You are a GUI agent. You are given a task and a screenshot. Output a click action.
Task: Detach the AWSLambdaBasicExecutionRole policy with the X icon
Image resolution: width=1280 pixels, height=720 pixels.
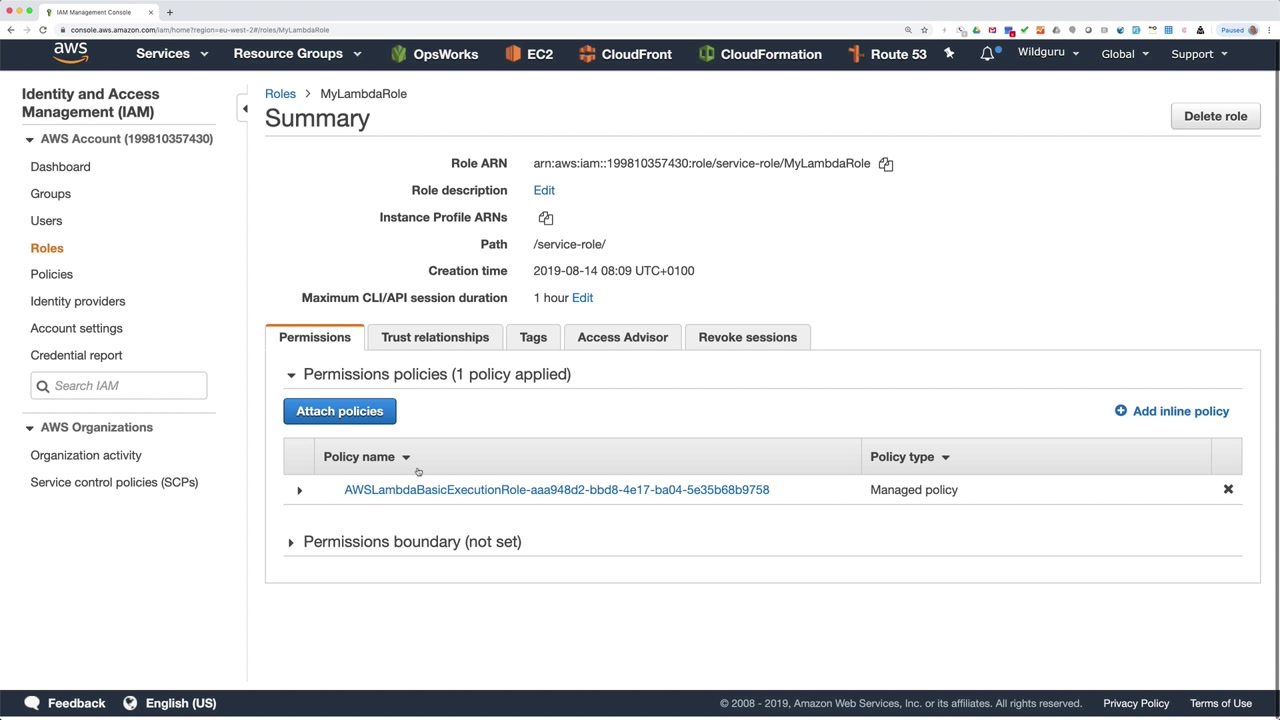1228,489
